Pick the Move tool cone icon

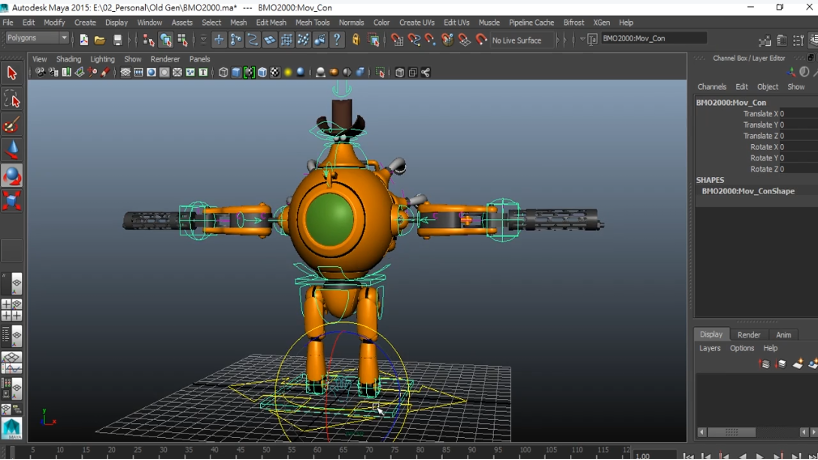12,150
